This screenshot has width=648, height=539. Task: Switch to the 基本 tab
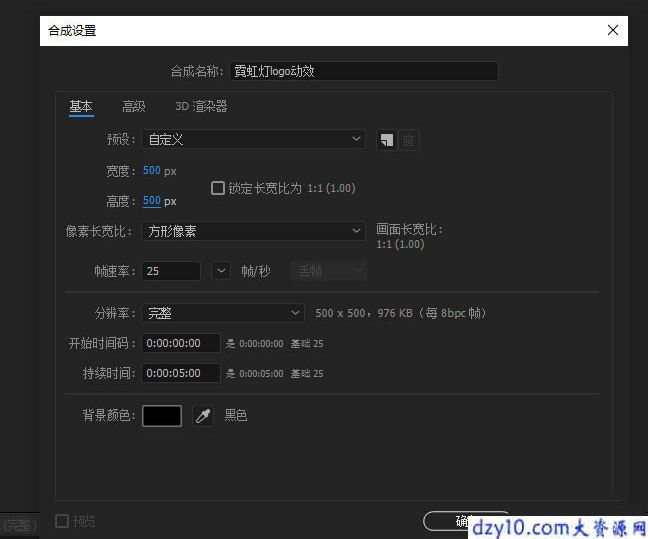coord(81,107)
